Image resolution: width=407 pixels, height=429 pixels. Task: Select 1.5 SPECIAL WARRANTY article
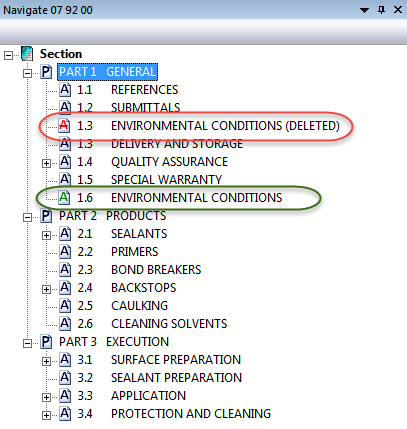tap(150, 180)
